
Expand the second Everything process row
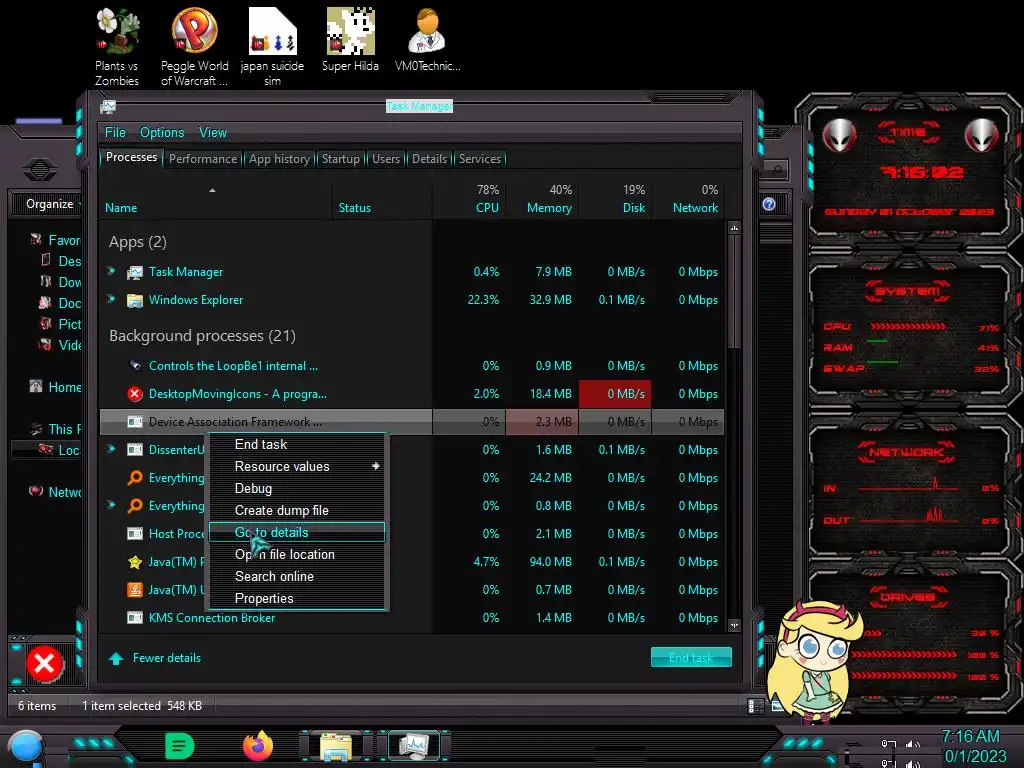[111, 505]
